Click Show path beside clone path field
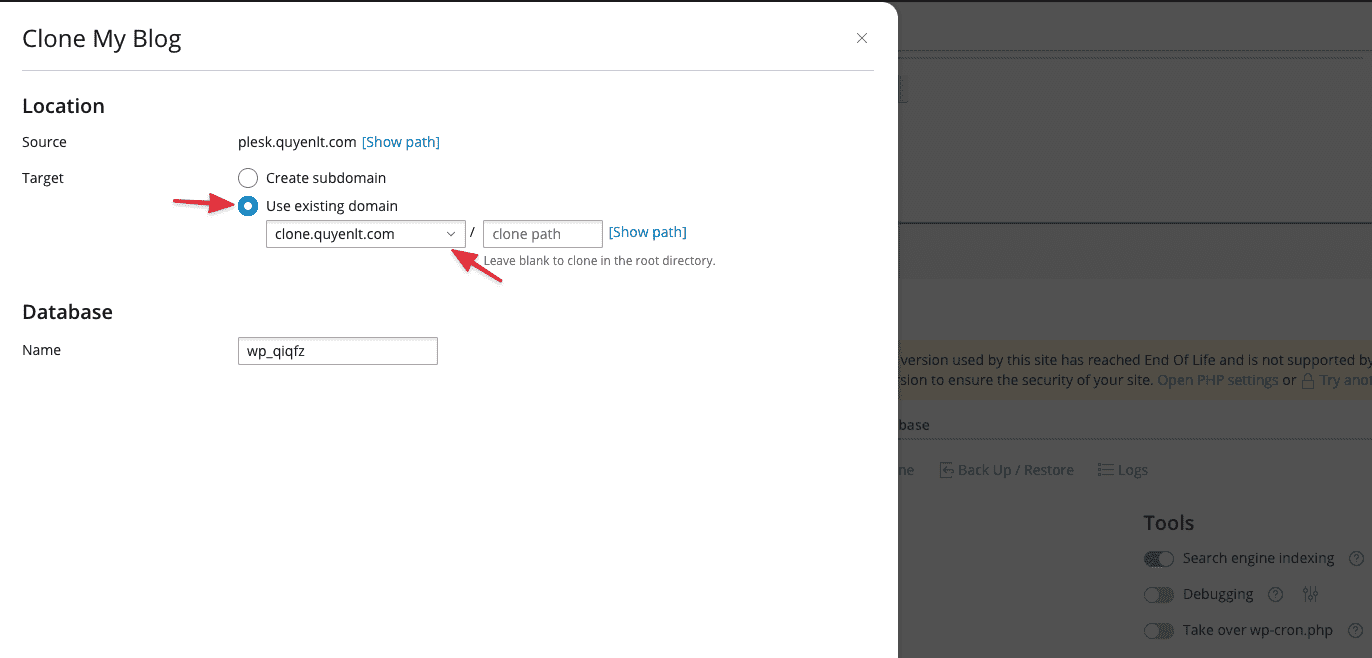 [647, 232]
